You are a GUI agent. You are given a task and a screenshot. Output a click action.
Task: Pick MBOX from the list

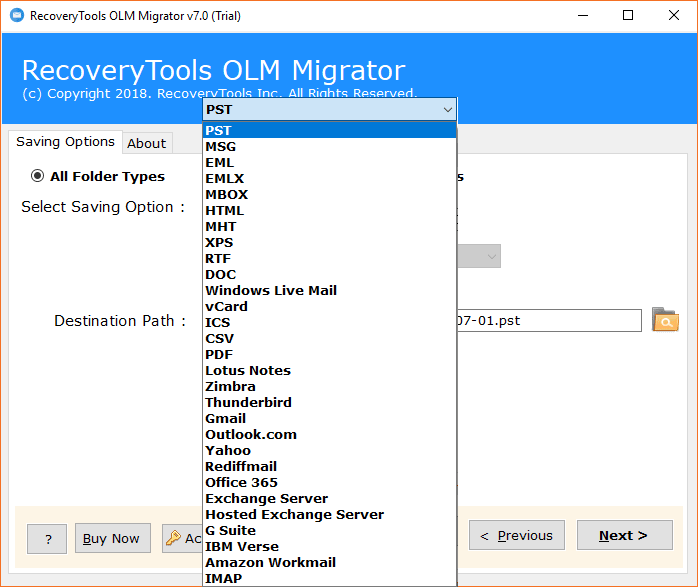point(329,194)
